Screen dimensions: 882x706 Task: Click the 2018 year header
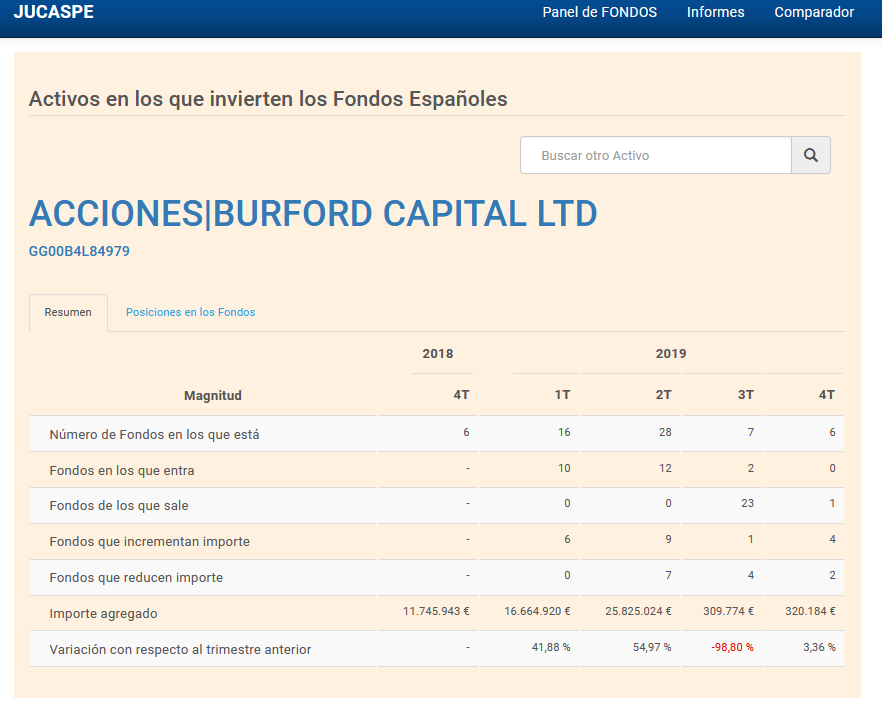tap(438, 354)
